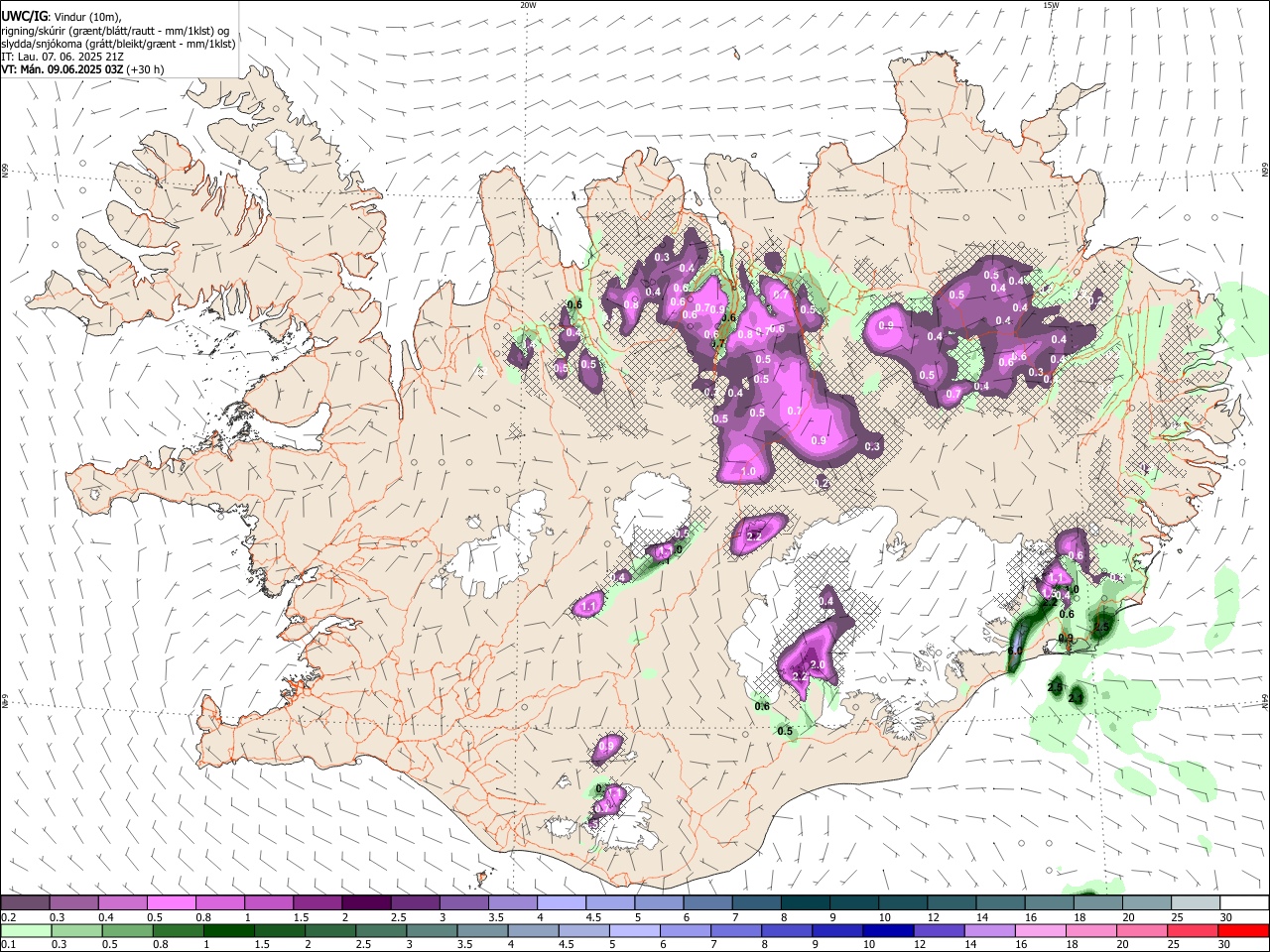Click the 0.2 dark mauve swatch, upper legend row

point(25,903)
